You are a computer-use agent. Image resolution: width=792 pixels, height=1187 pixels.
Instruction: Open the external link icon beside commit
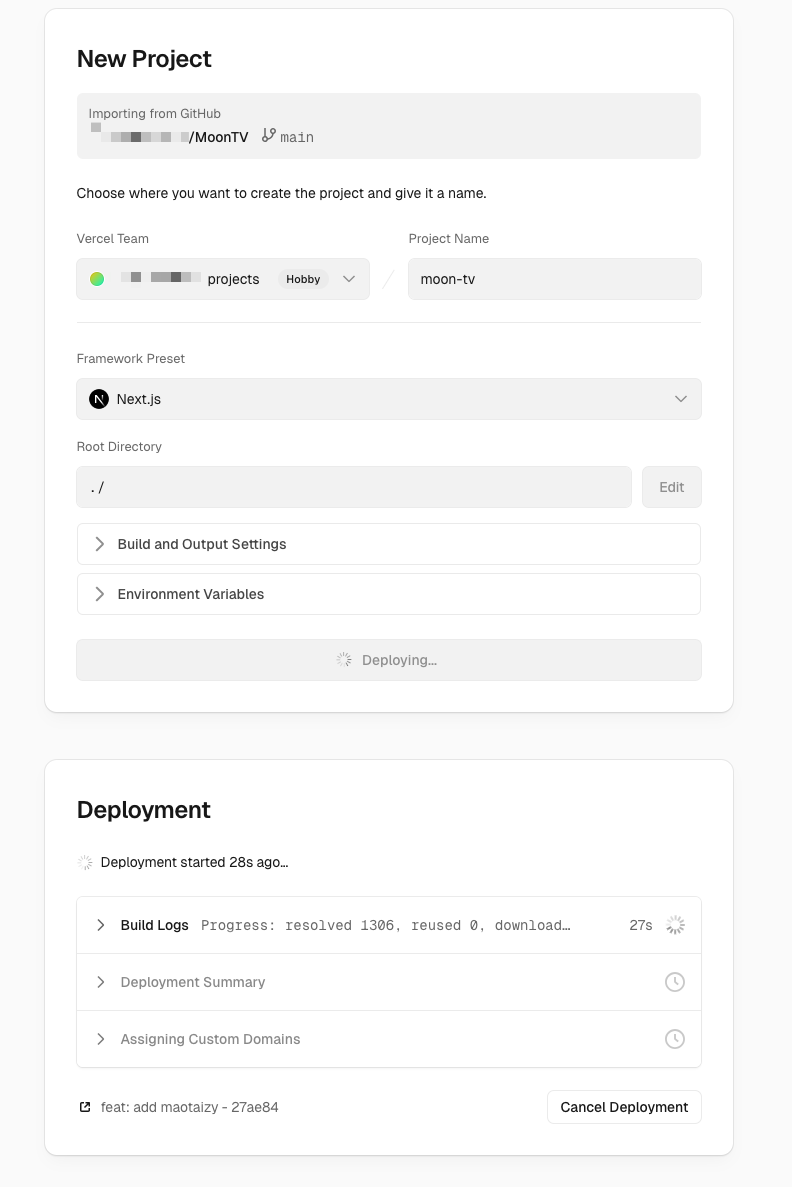(x=86, y=1108)
